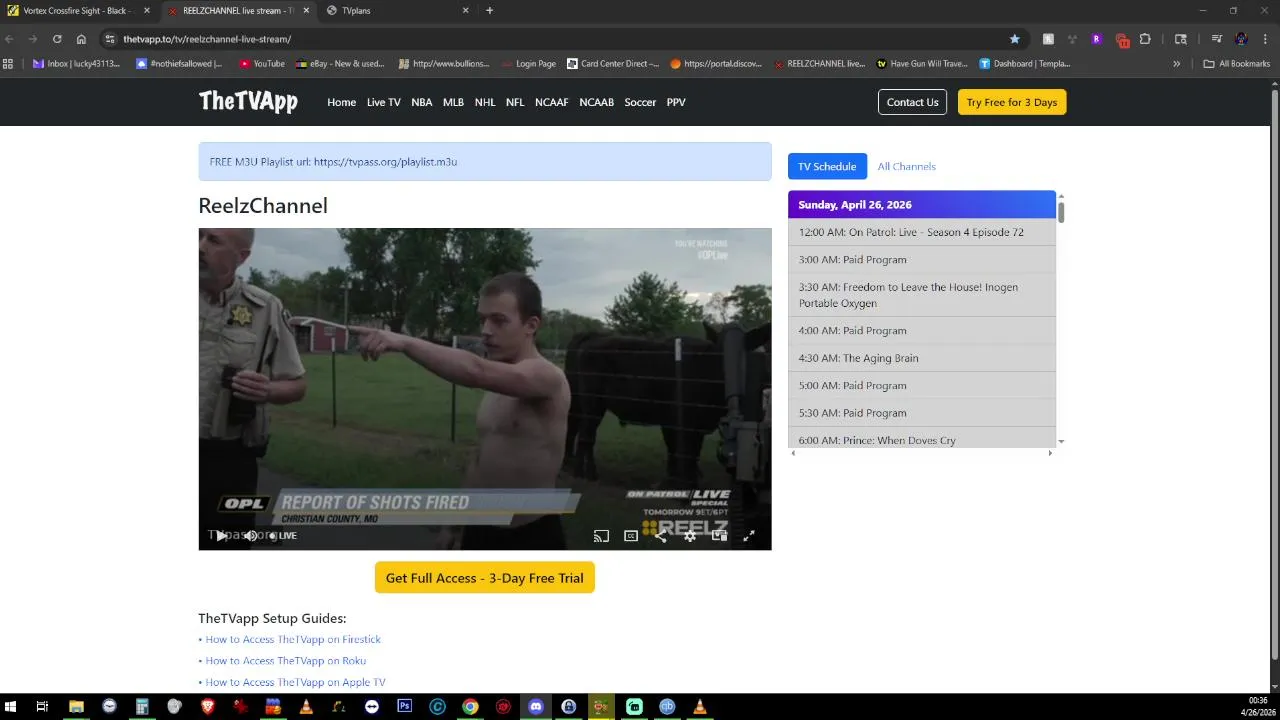Open the eBay bookmark
1280x720 pixels.
click(339, 64)
